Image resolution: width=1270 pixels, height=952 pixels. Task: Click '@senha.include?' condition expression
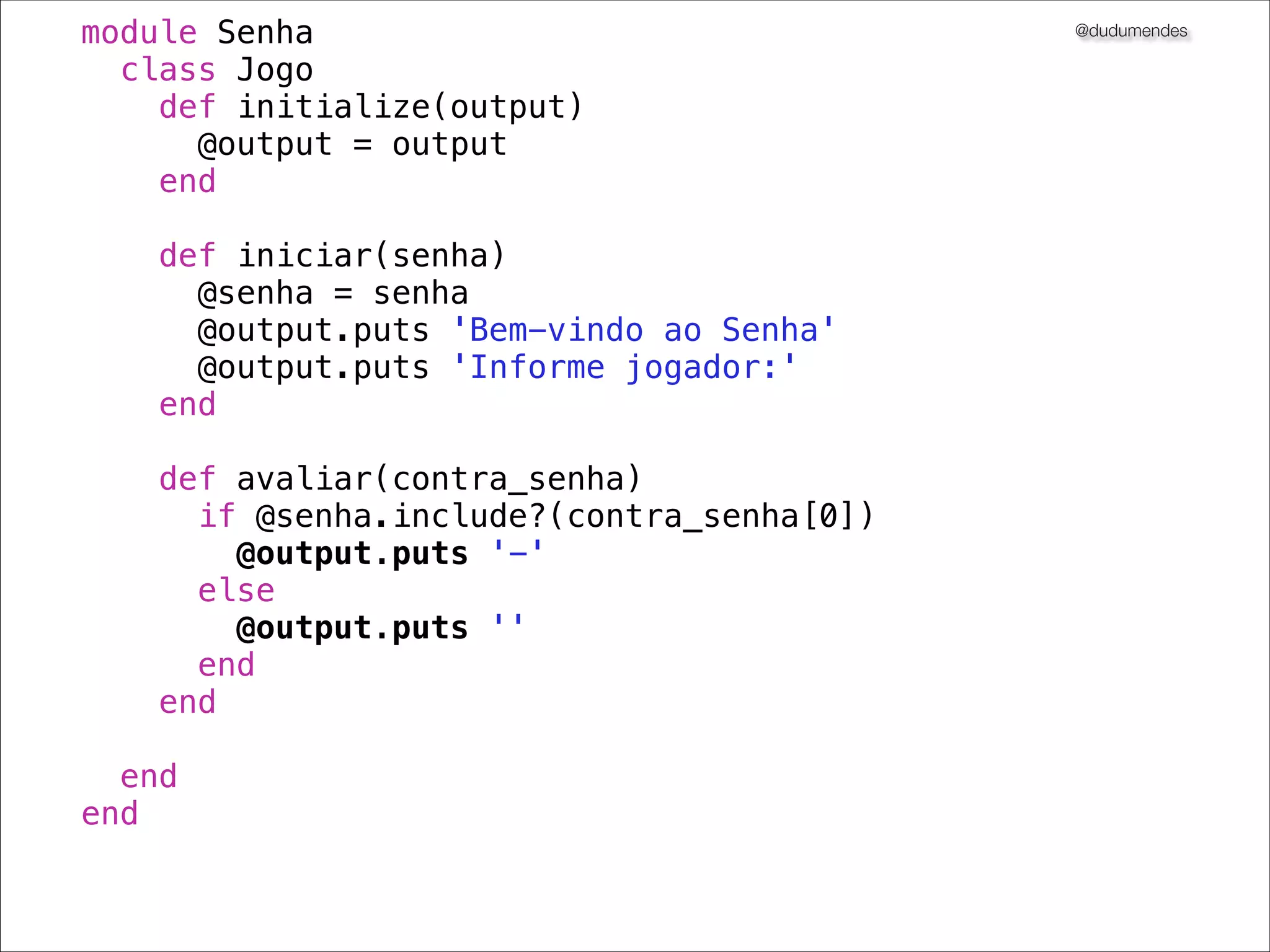coord(400,516)
